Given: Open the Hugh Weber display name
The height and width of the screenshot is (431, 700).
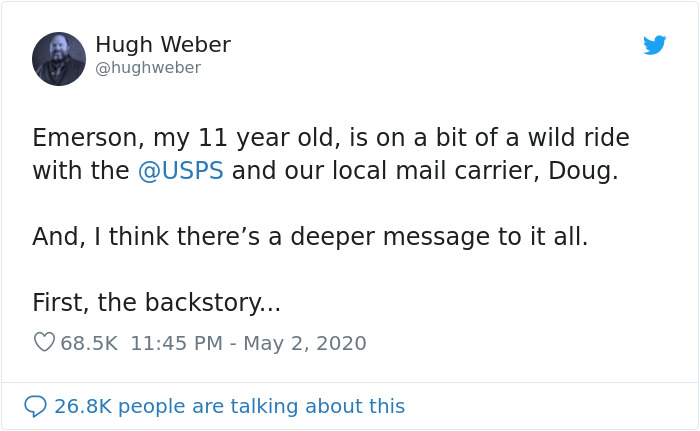Looking at the screenshot, I should [163, 45].
